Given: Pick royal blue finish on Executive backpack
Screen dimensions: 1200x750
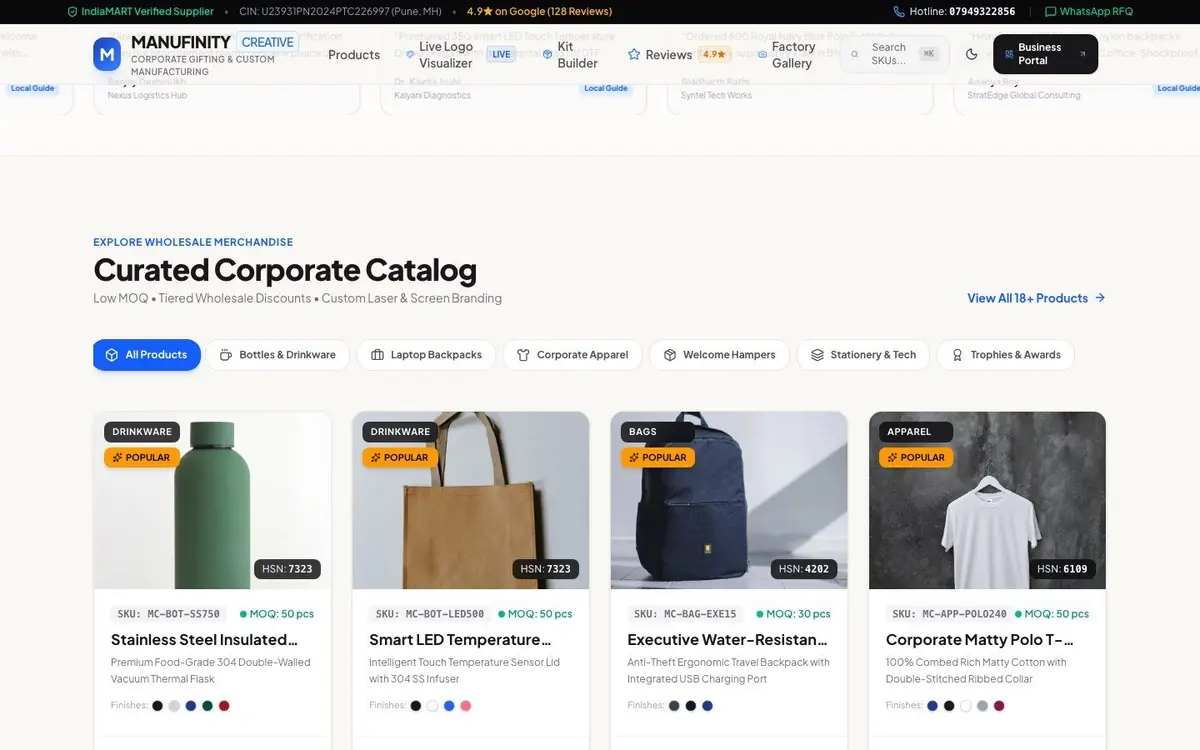Looking at the screenshot, I should [x=707, y=706].
